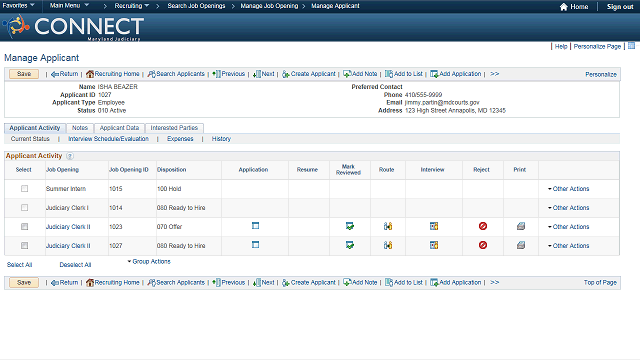This screenshot has width=640, height=360.
Task: Open the Interested Parties tab
Action: pyautogui.click(x=174, y=128)
